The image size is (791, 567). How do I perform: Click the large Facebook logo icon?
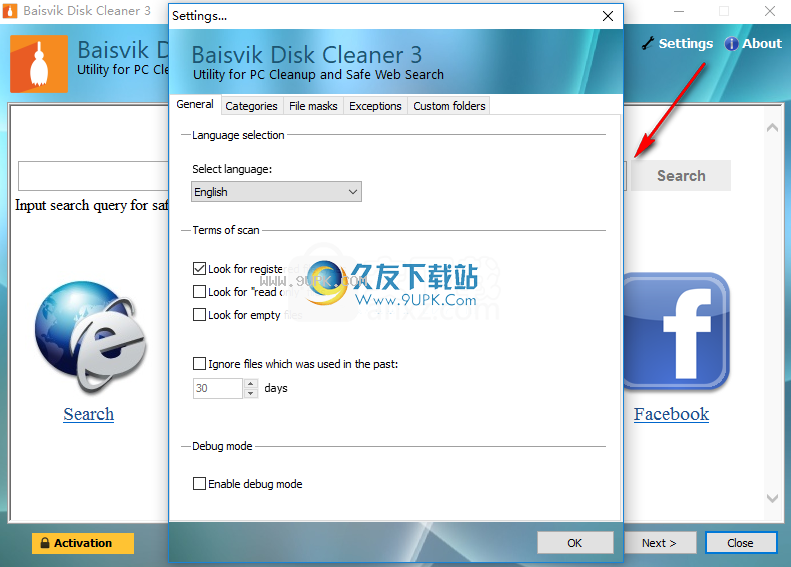(676, 331)
